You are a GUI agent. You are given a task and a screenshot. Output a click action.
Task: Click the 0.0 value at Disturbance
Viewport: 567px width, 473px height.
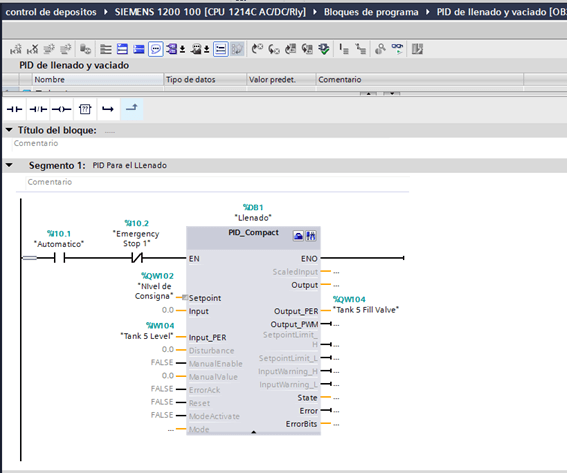click(168, 349)
